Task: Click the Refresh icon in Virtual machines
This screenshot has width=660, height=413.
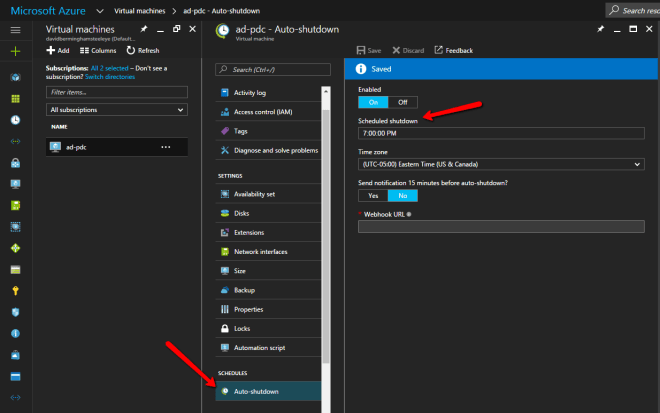Action: click(x=142, y=50)
